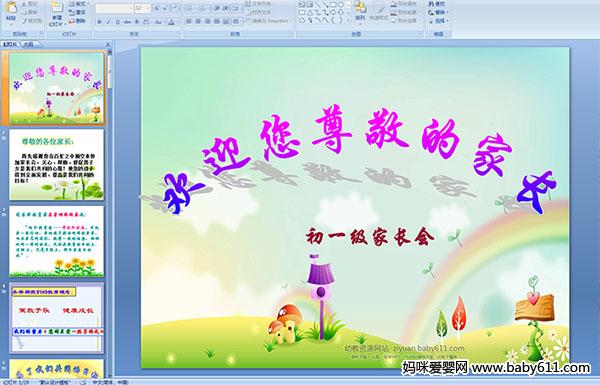Click the Convert to SmartArt button
The width and height of the screenshot is (600, 385).
tap(269, 21)
